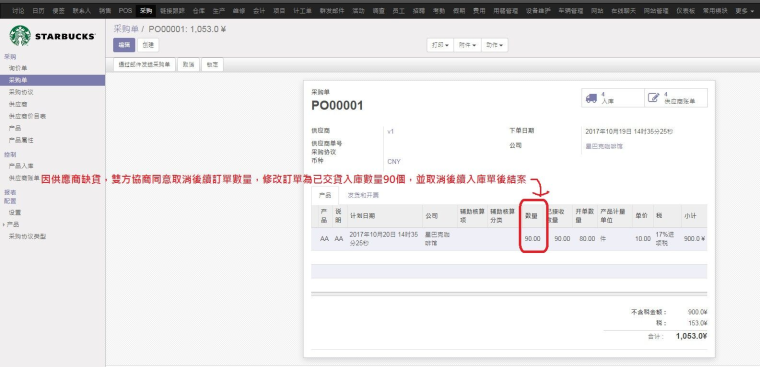Click the 编辑 button
The height and width of the screenshot is (367, 760).
(x=124, y=45)
